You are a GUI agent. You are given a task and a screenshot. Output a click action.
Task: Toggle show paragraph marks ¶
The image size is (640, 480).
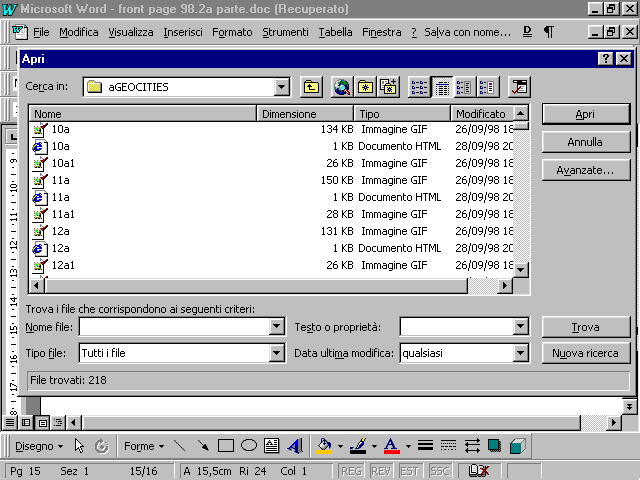click(549, 32)
